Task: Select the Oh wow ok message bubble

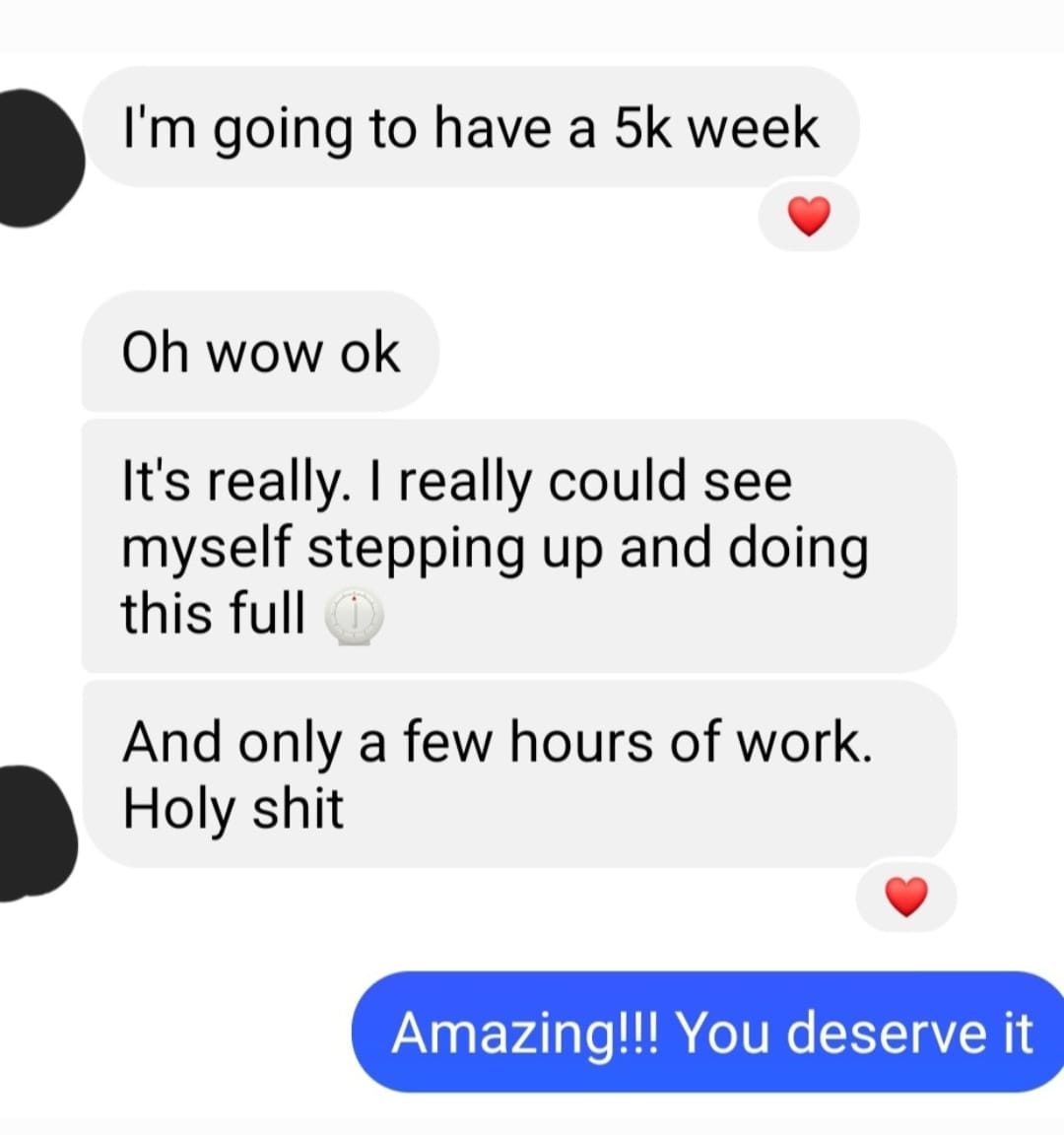Action: coord(260,352)
